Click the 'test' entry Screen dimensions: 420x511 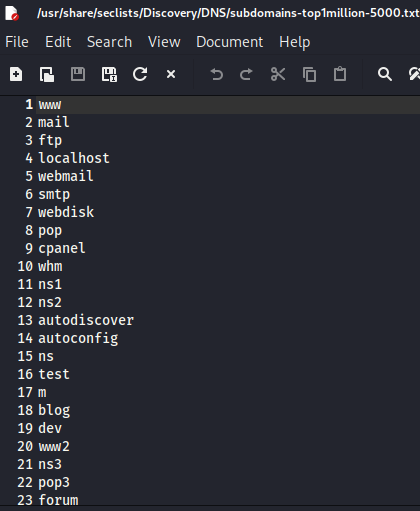coord(54,374)
